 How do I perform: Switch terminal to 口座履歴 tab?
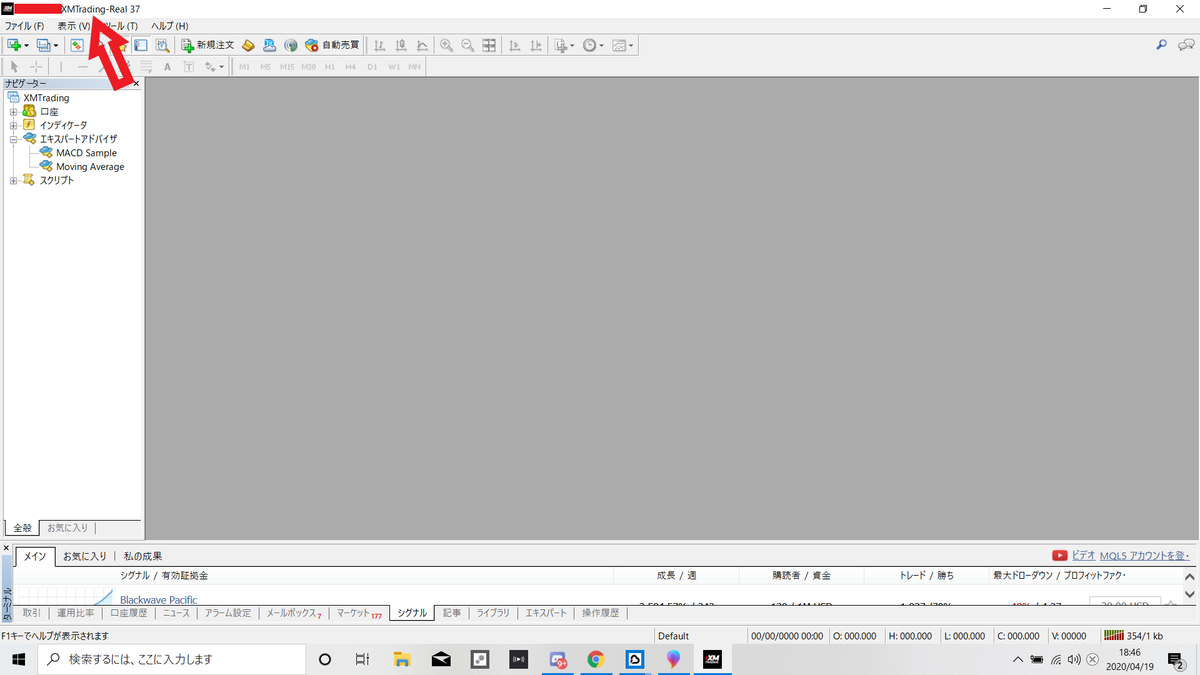click(128, 613)
